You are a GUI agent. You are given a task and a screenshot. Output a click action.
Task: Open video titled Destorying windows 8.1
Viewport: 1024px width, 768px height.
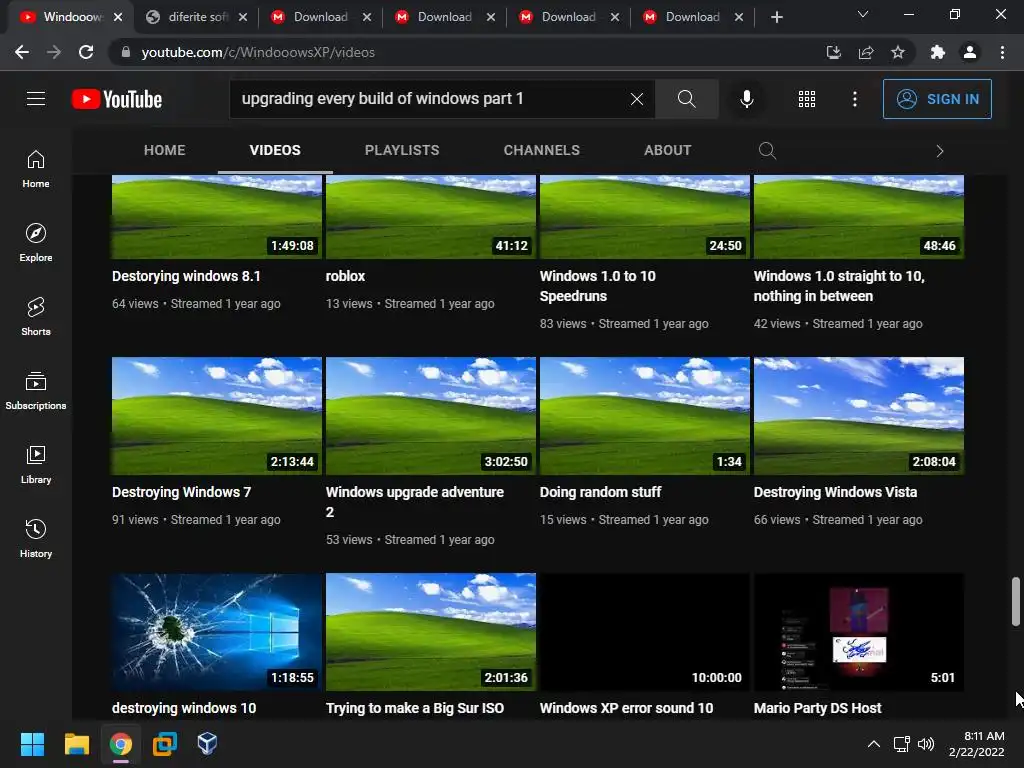point(186,276)
